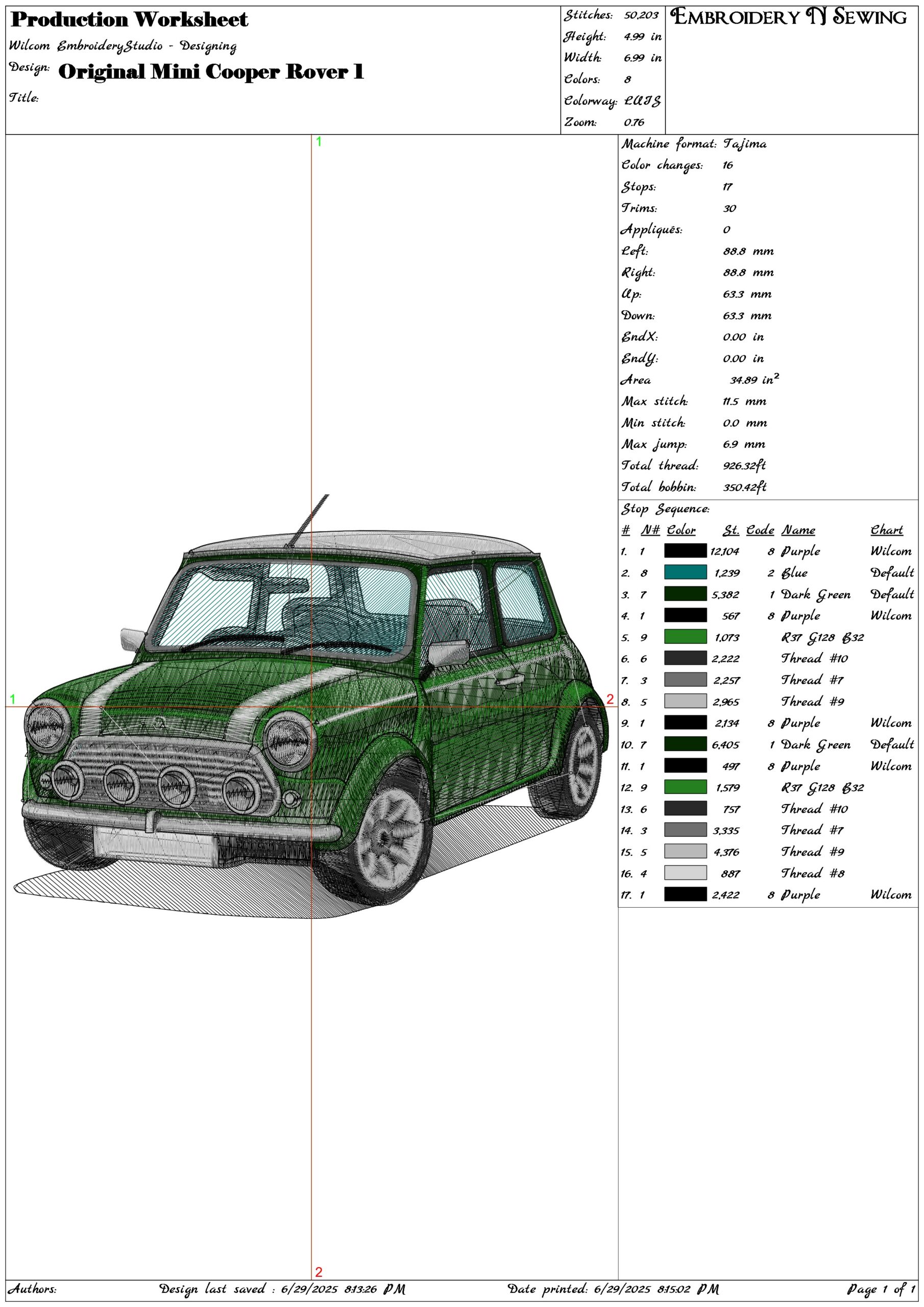
Task: Click the 'N#' column header
Action: [x=650, y=530]
